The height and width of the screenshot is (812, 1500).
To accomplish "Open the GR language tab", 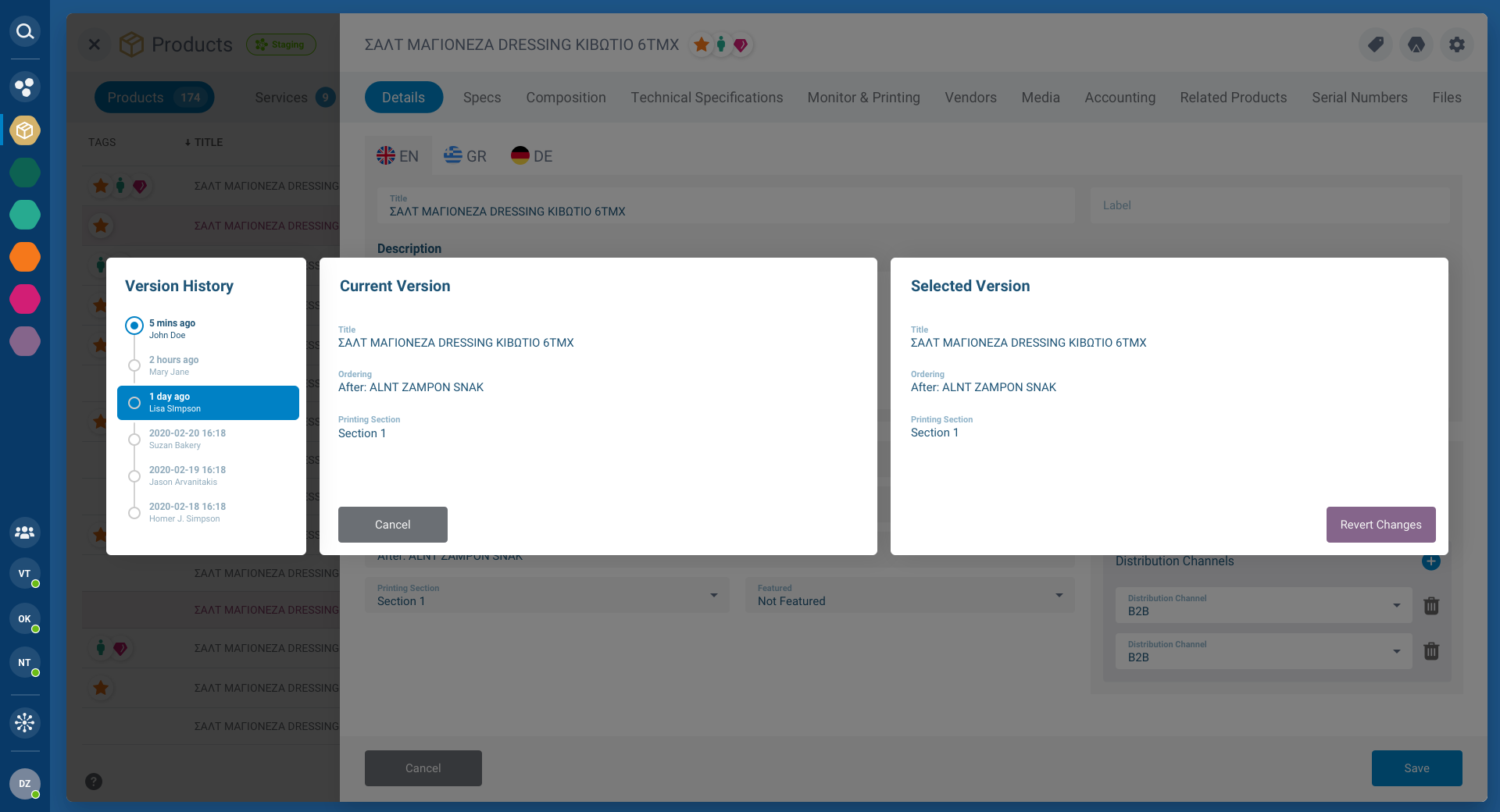I will pos(465,155).
